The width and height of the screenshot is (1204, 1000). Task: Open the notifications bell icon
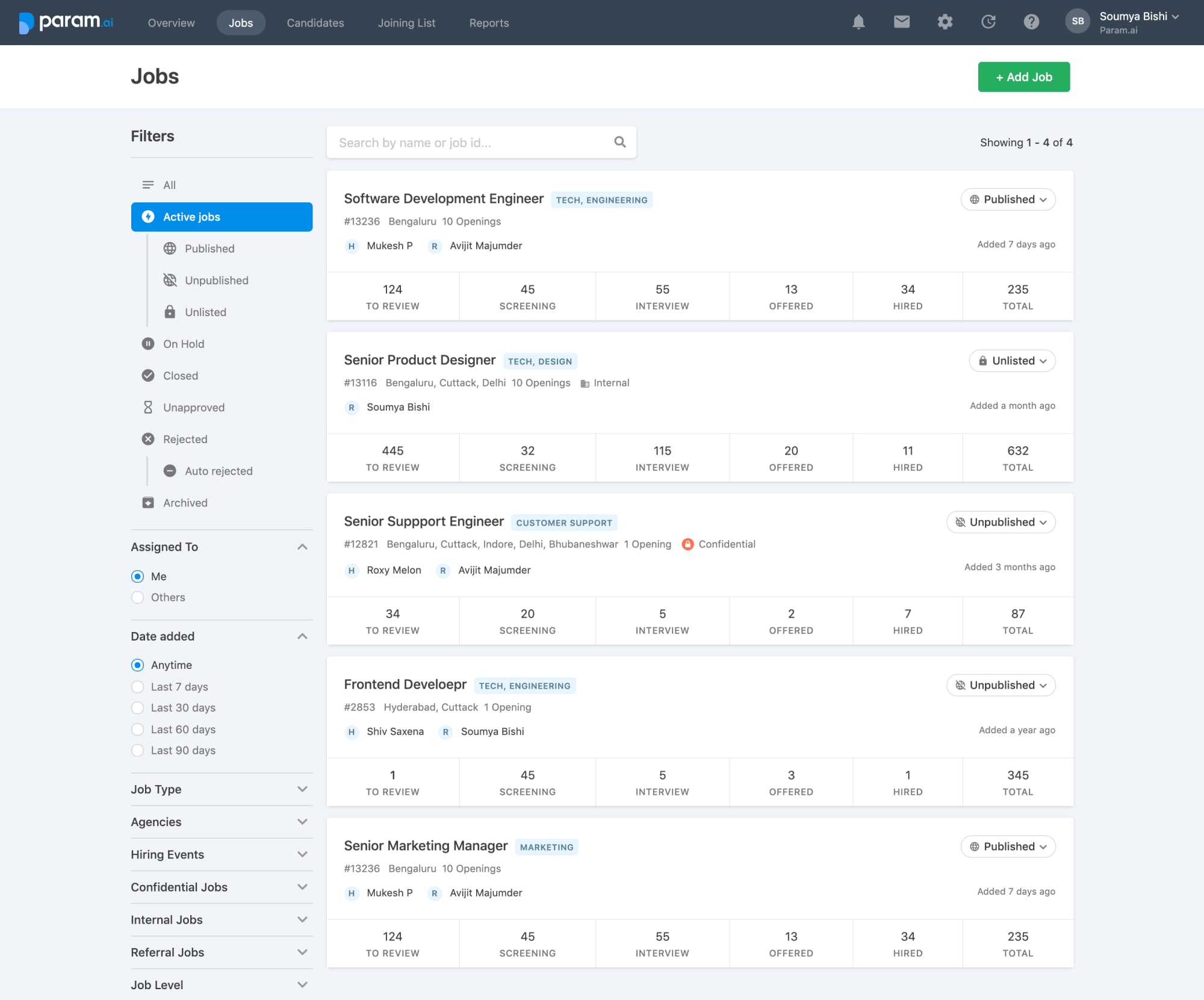(858, 22)
